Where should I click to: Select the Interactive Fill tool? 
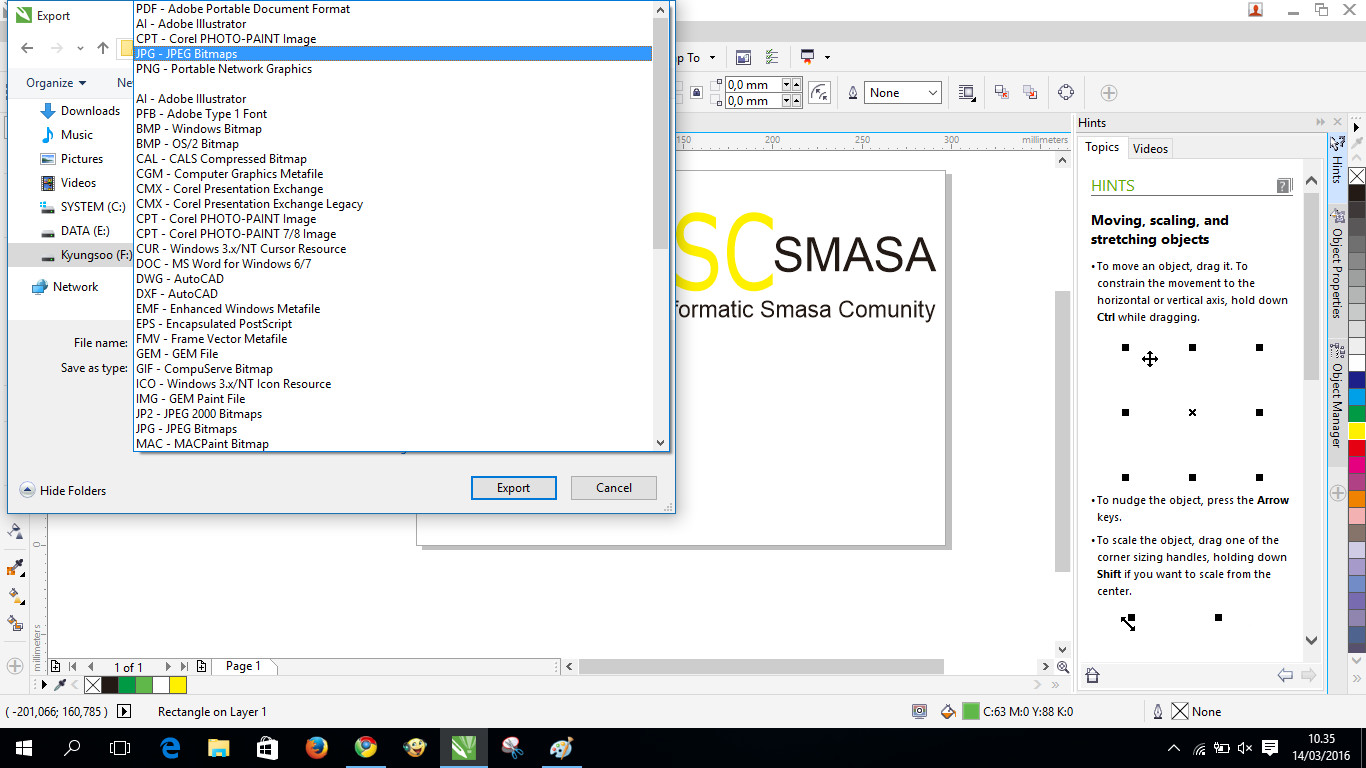(15, 596)
